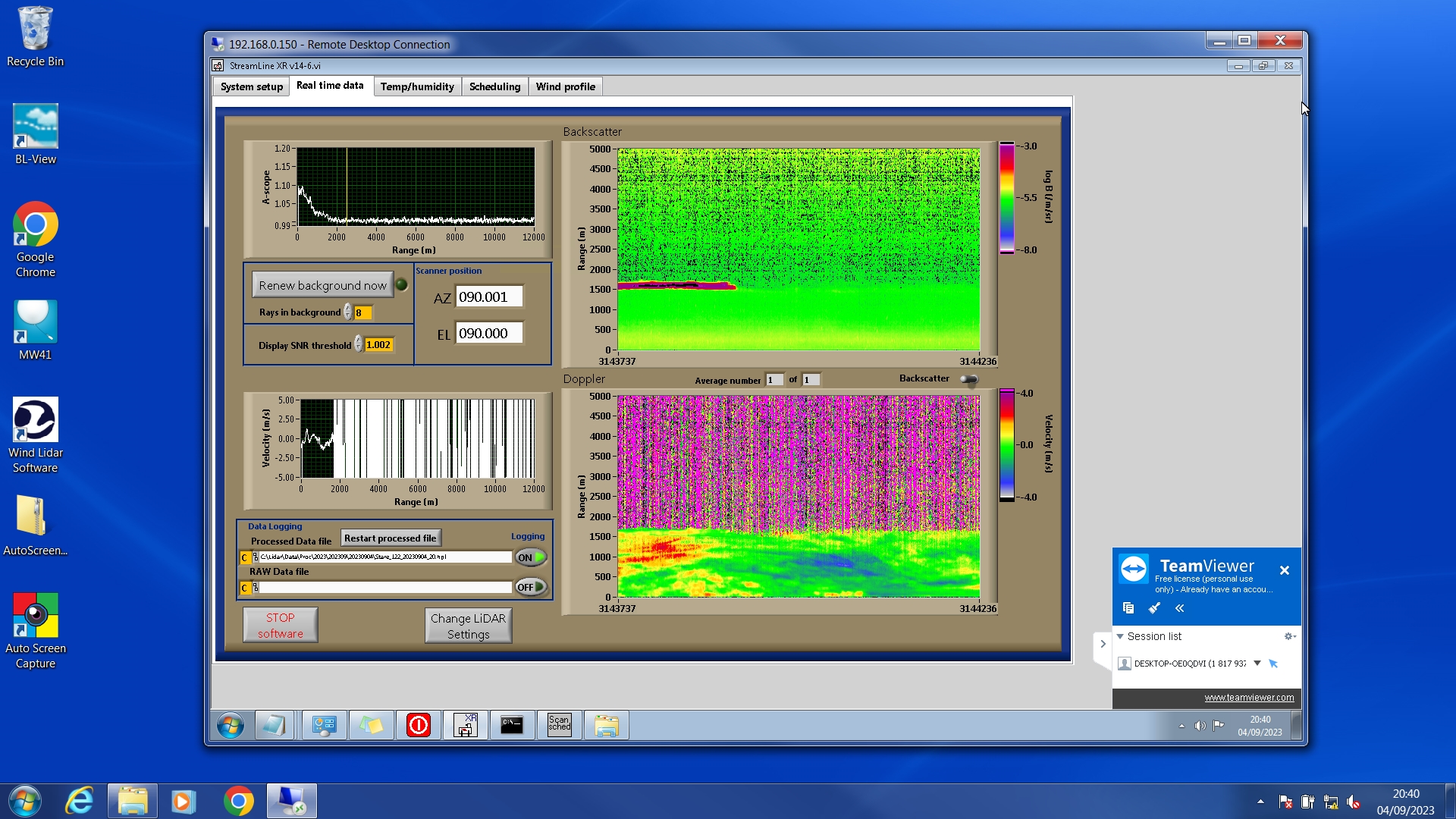Click the Backscatter log B color scale bar

[x=1006, y=198]
